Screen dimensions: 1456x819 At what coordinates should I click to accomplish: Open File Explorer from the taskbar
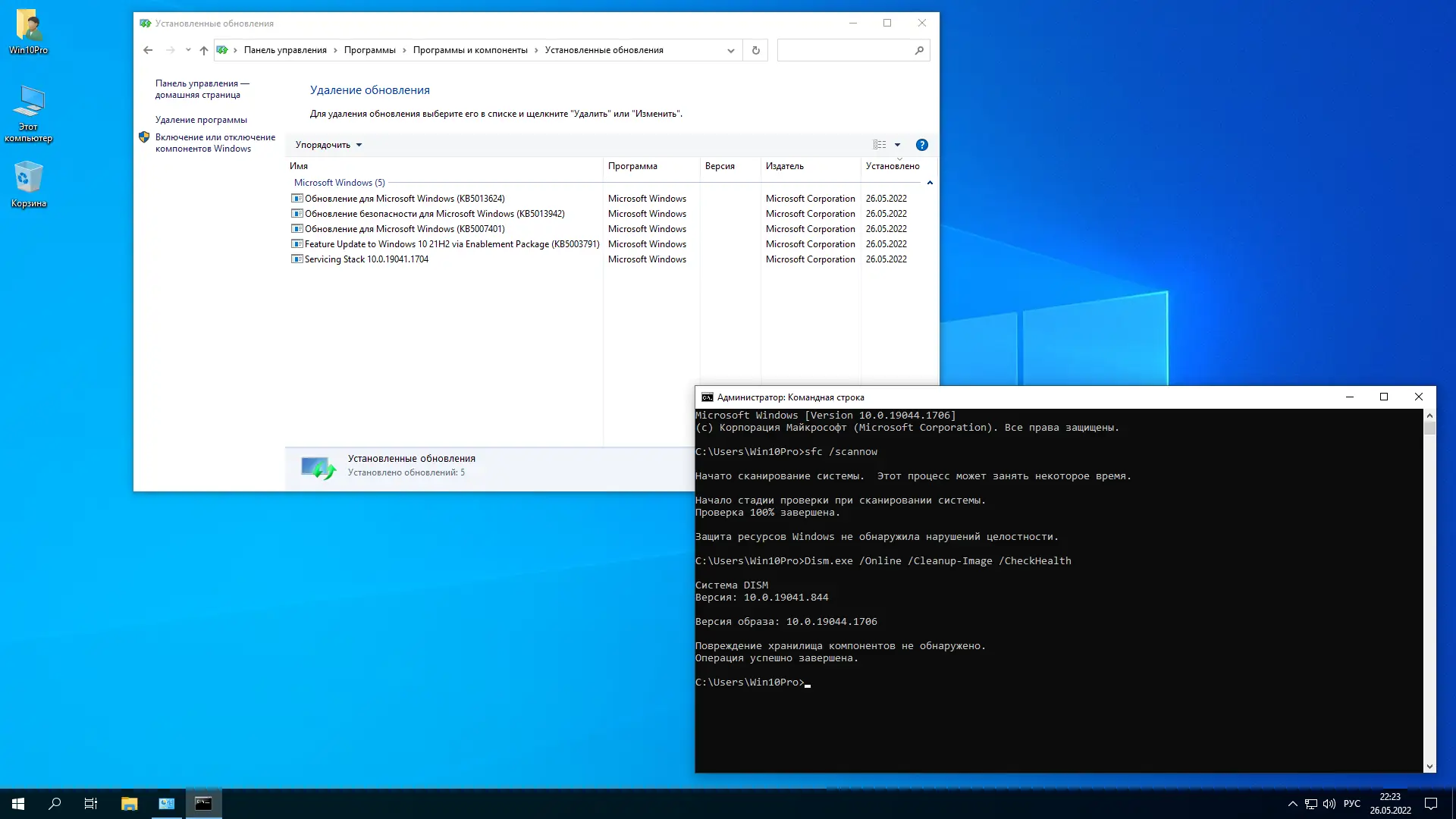click(129, 804)
